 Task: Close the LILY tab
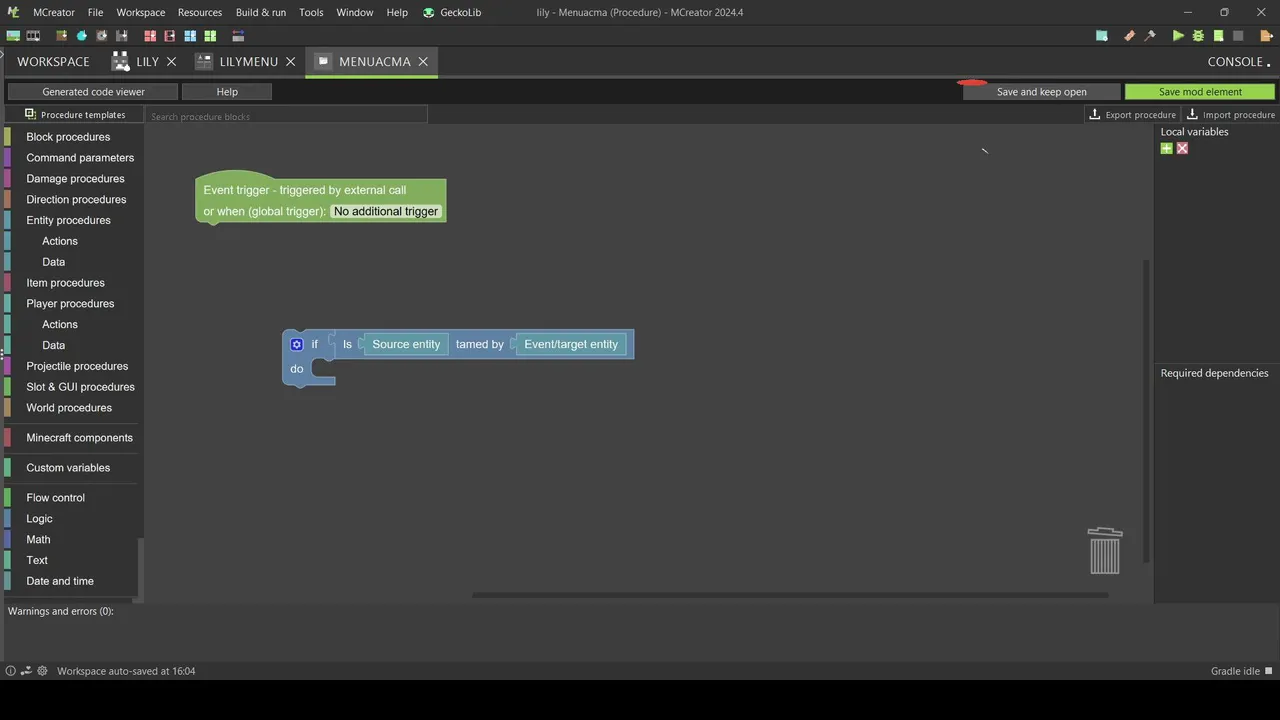(171, 61)
